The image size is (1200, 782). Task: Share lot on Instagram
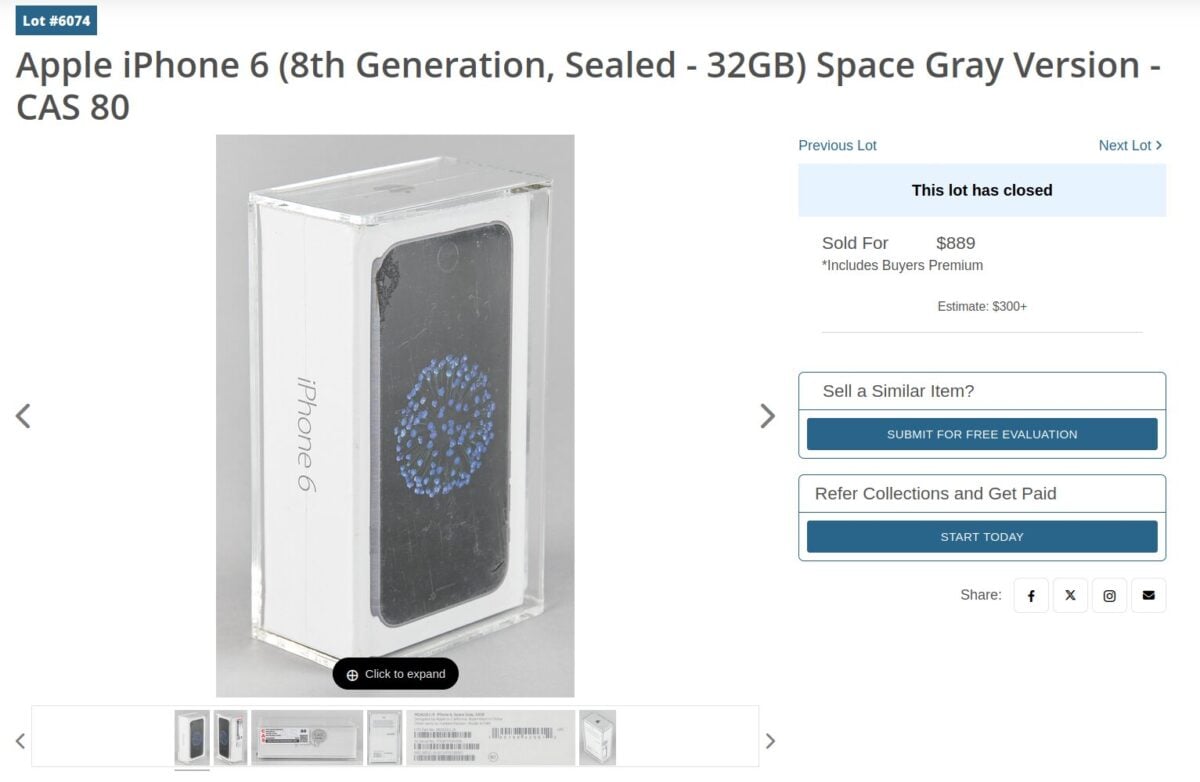click(x=1109, y=595)
